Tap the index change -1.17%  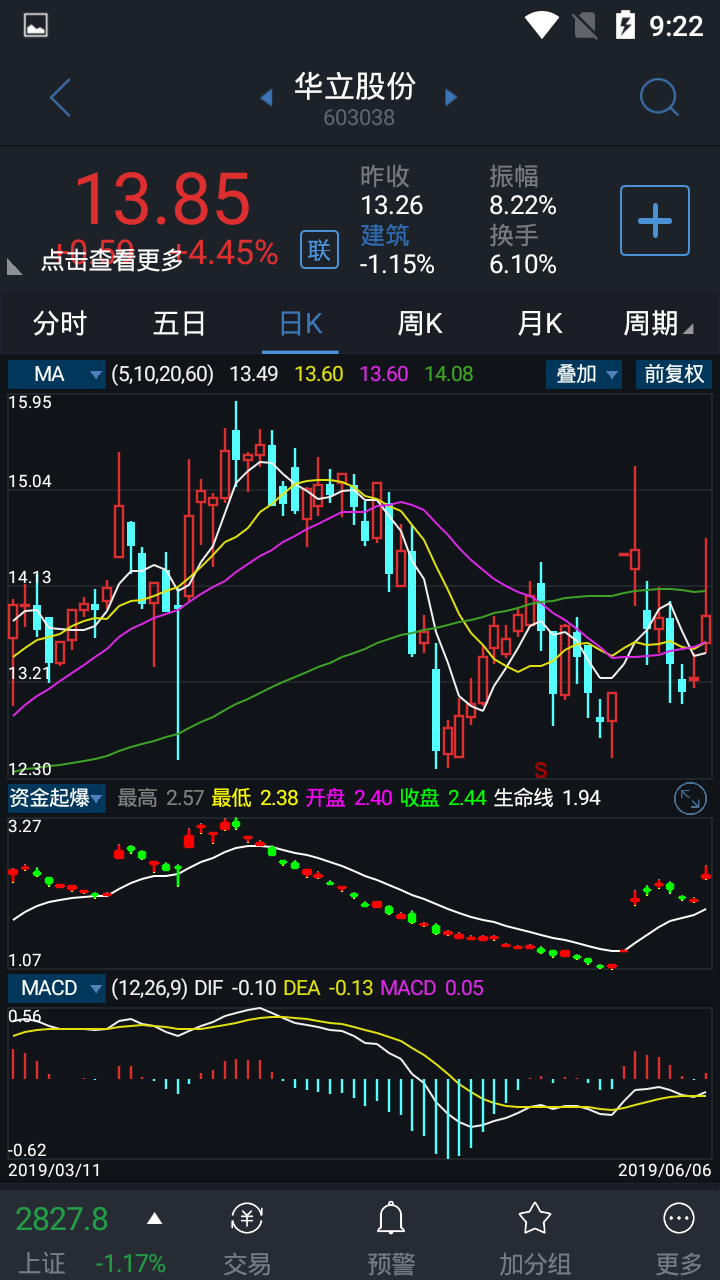131,1262
